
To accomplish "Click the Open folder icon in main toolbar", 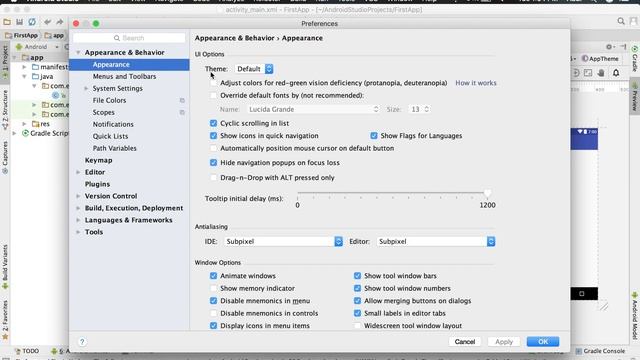I will [x=7, y=22].
